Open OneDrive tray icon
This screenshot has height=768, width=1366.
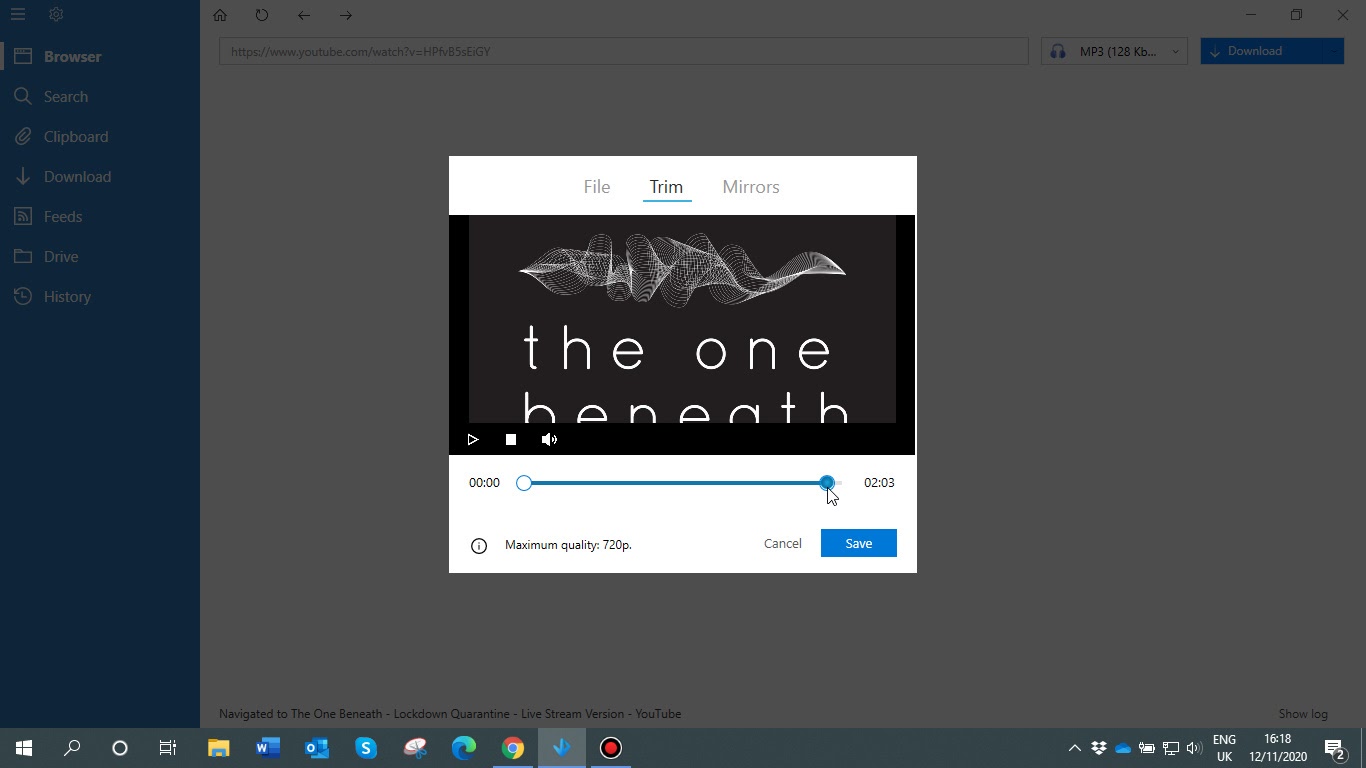coord(1123,748)
